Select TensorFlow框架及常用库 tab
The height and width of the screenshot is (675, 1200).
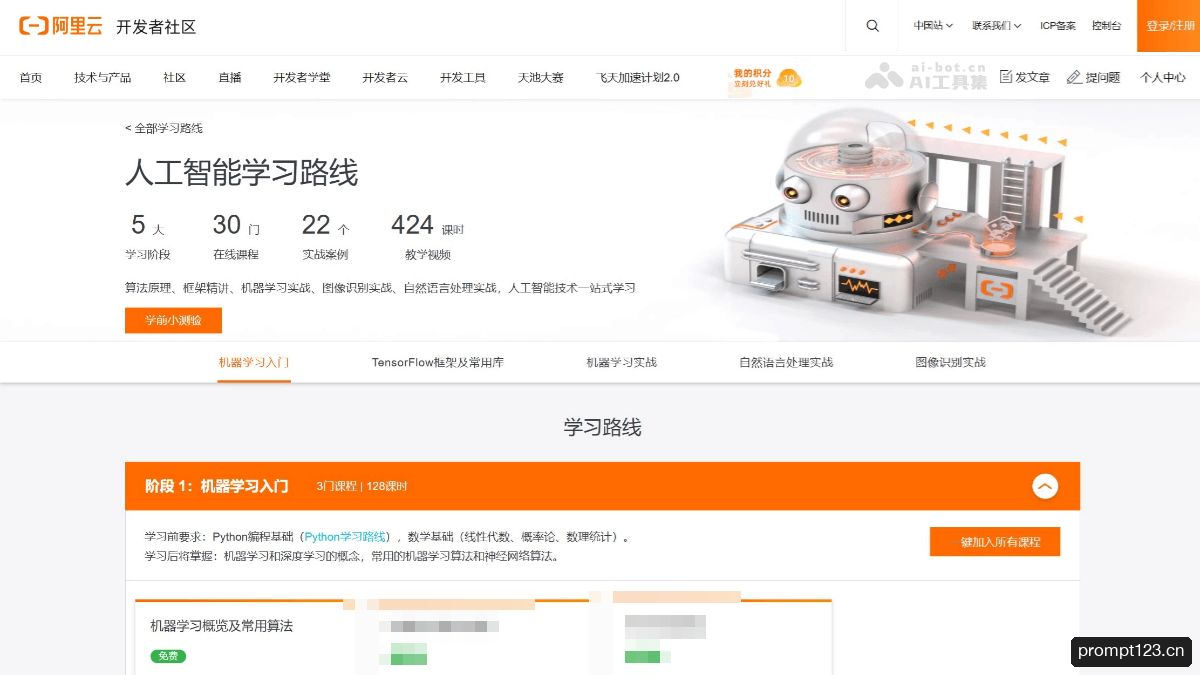(437, 362)
